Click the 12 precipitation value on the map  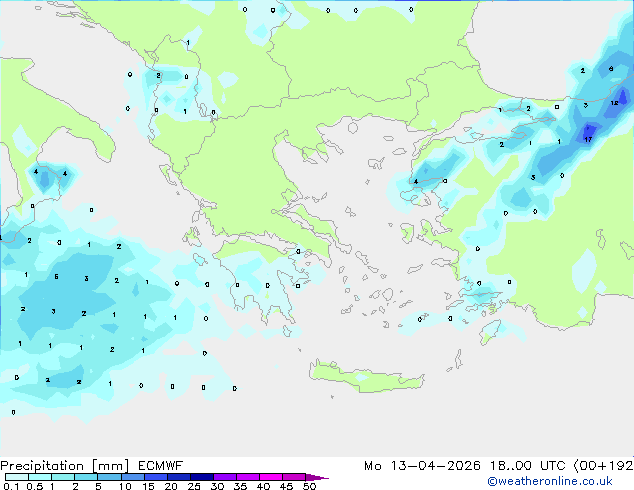[615, 103]
